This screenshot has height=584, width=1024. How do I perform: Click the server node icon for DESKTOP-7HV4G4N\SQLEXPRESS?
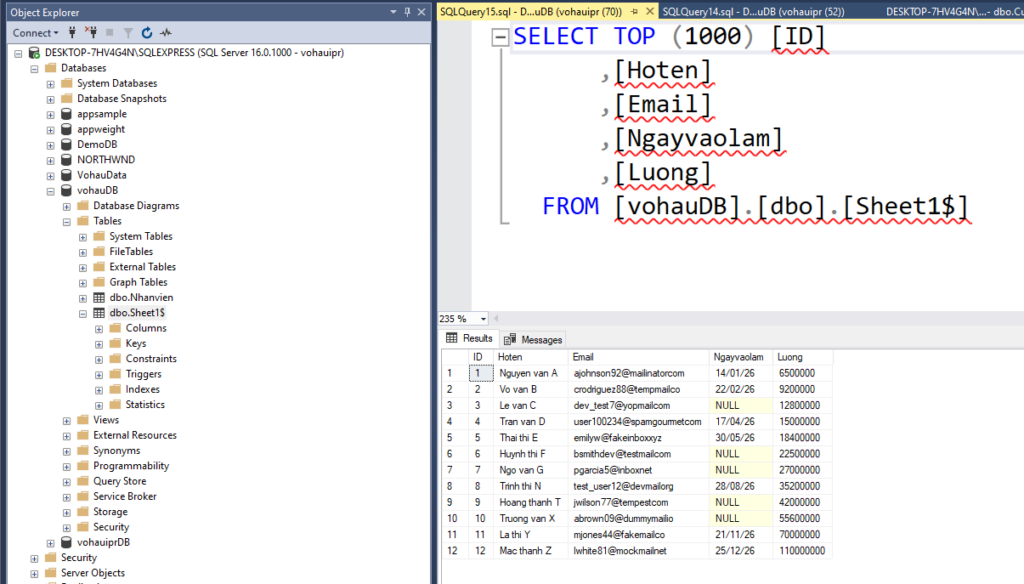click(35, 53)
